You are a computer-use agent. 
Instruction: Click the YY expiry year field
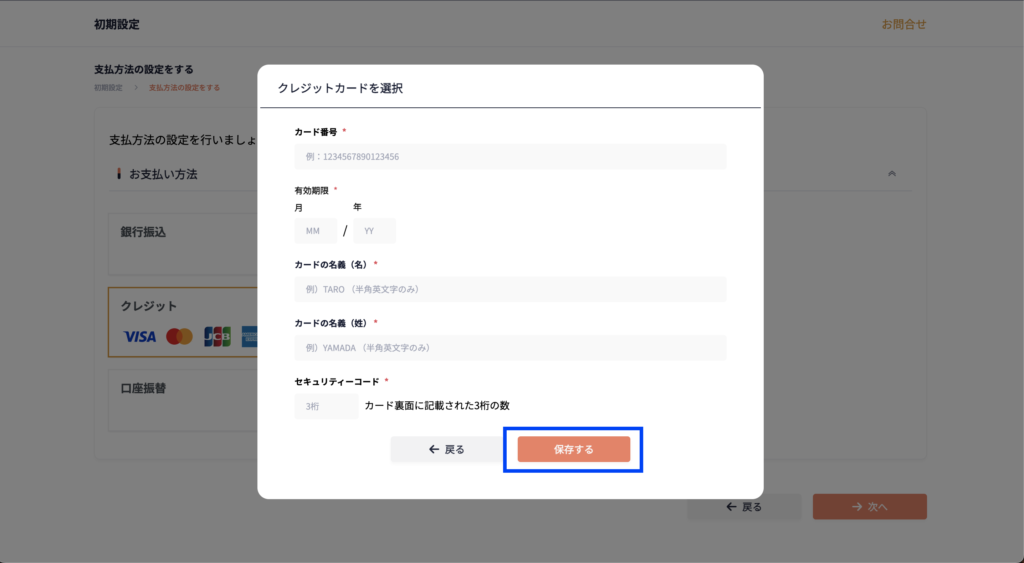click(374, 231)
